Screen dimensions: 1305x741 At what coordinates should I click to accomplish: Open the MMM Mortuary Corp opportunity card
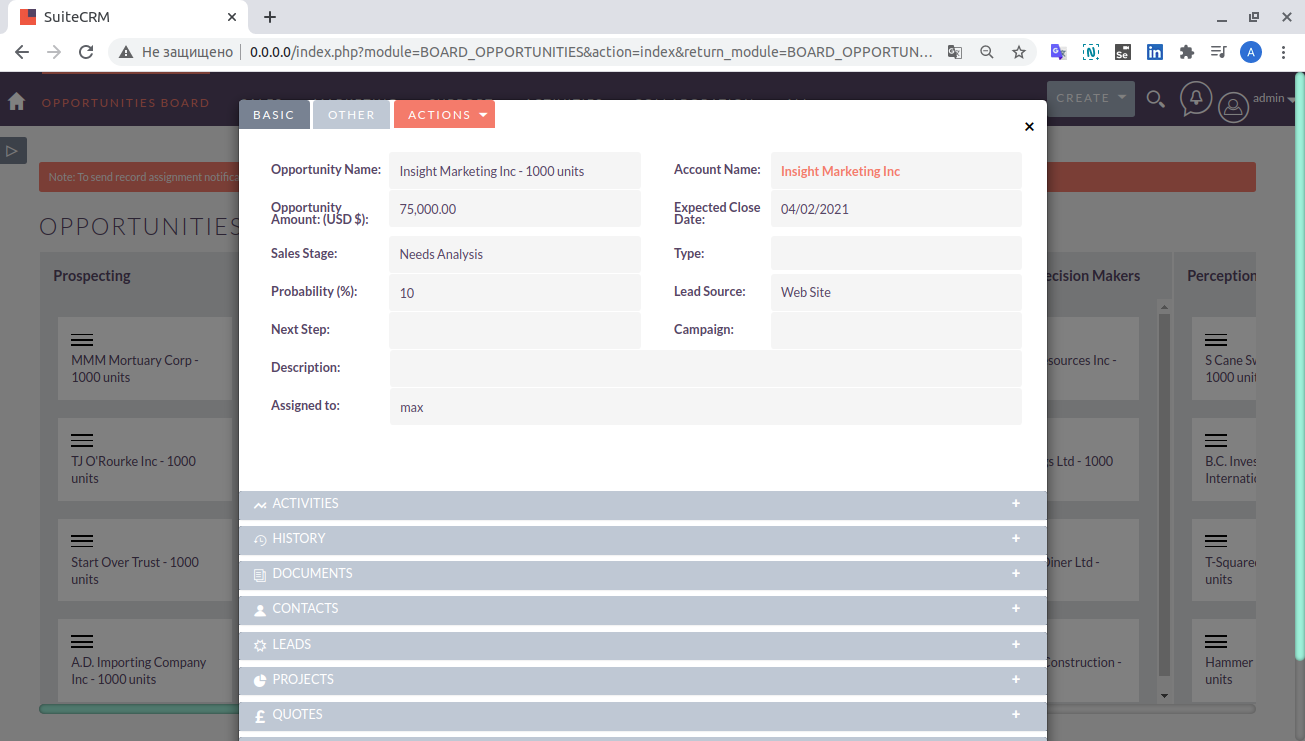tap(145, 359)
